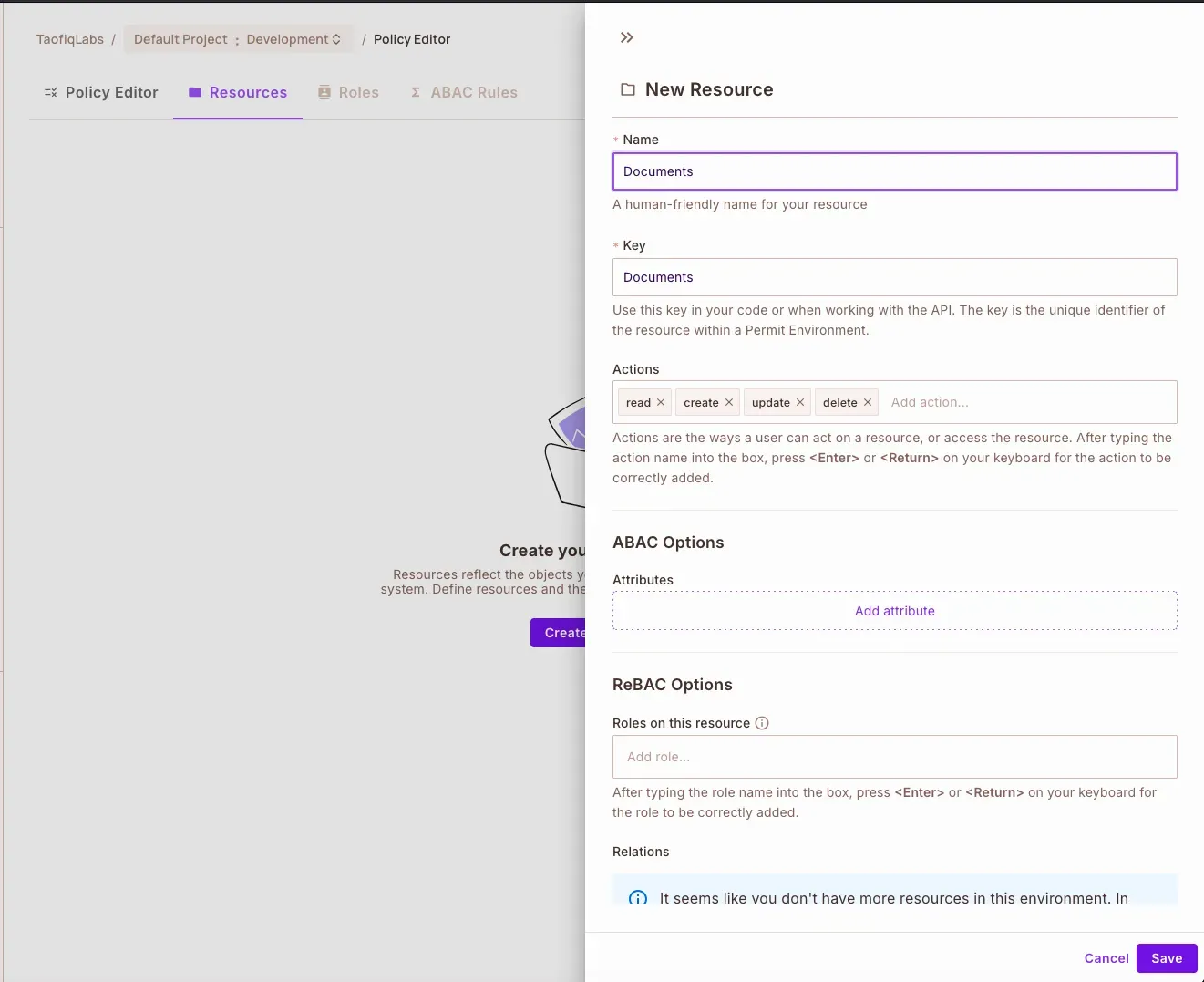The height and width of the screenshot is (982, 1204).
Task: Open the Default Project environment switcher
Action: (238, 39)
